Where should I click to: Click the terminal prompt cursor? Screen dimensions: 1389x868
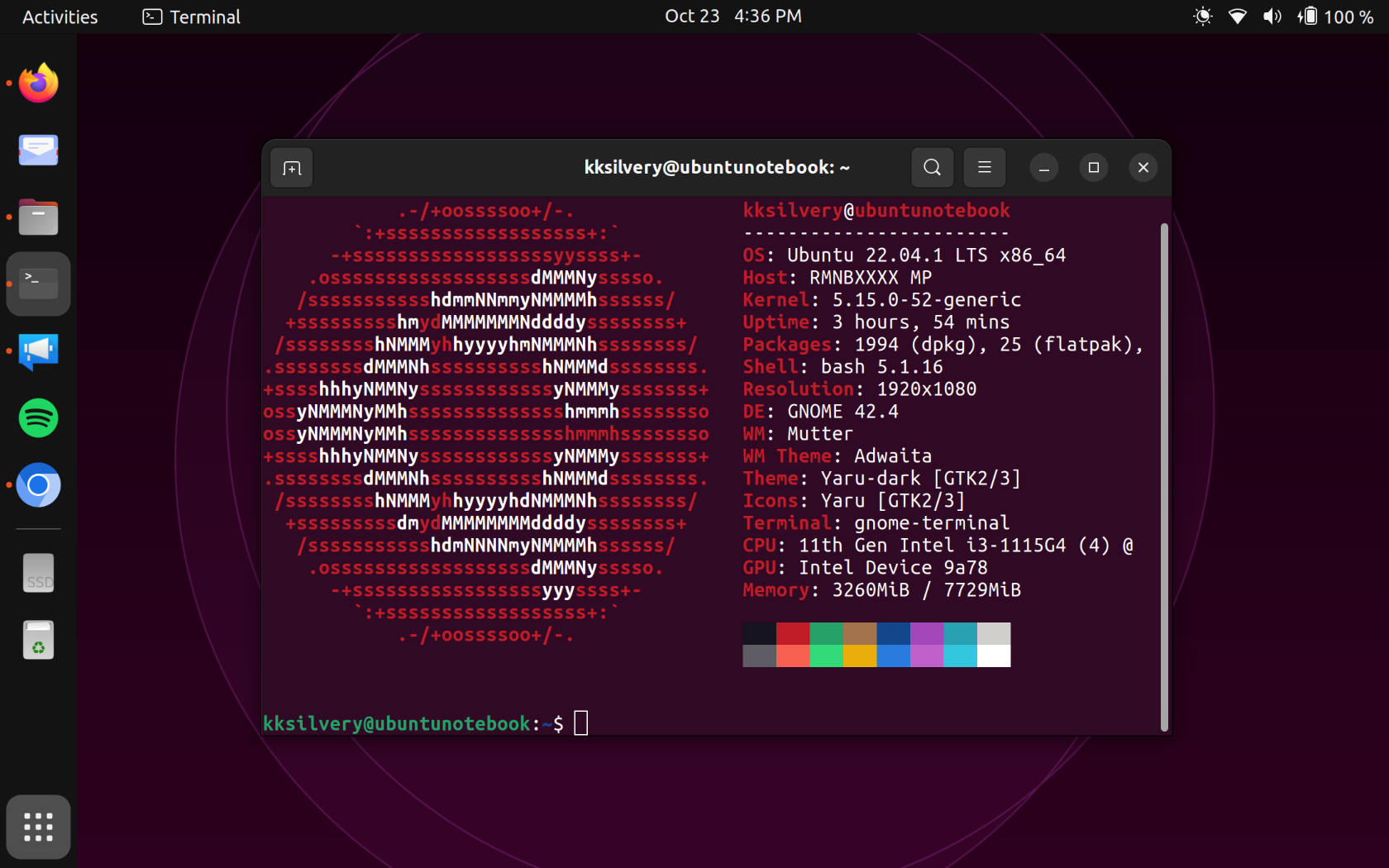coord(581,723)
